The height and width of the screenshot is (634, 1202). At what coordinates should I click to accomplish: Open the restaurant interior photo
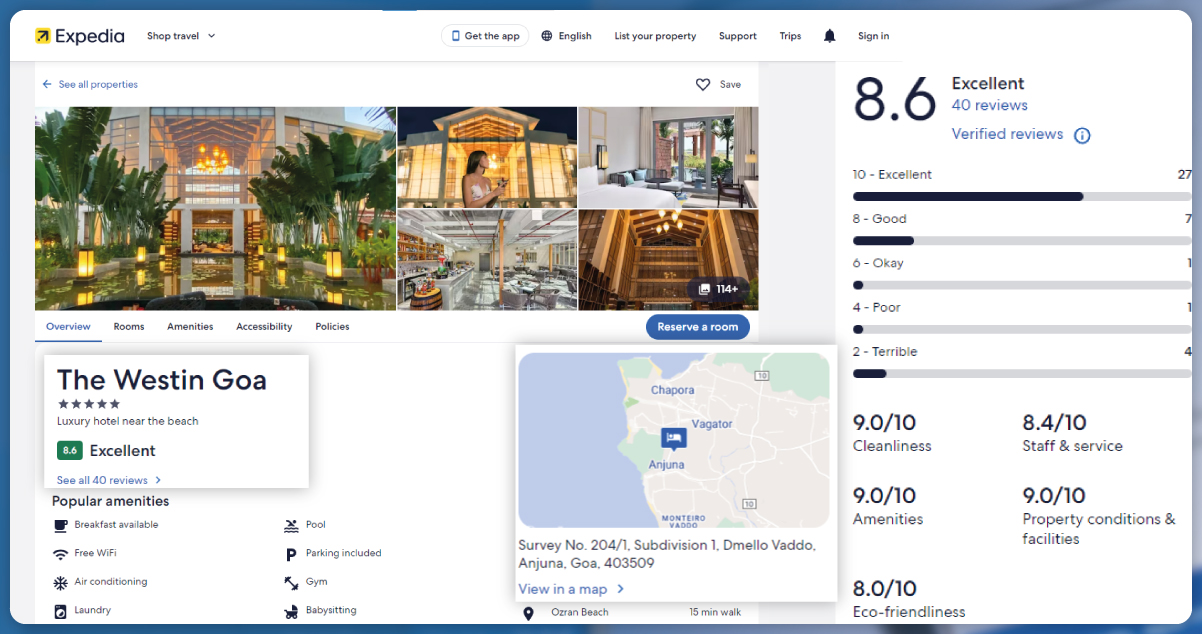pos(487,260)
